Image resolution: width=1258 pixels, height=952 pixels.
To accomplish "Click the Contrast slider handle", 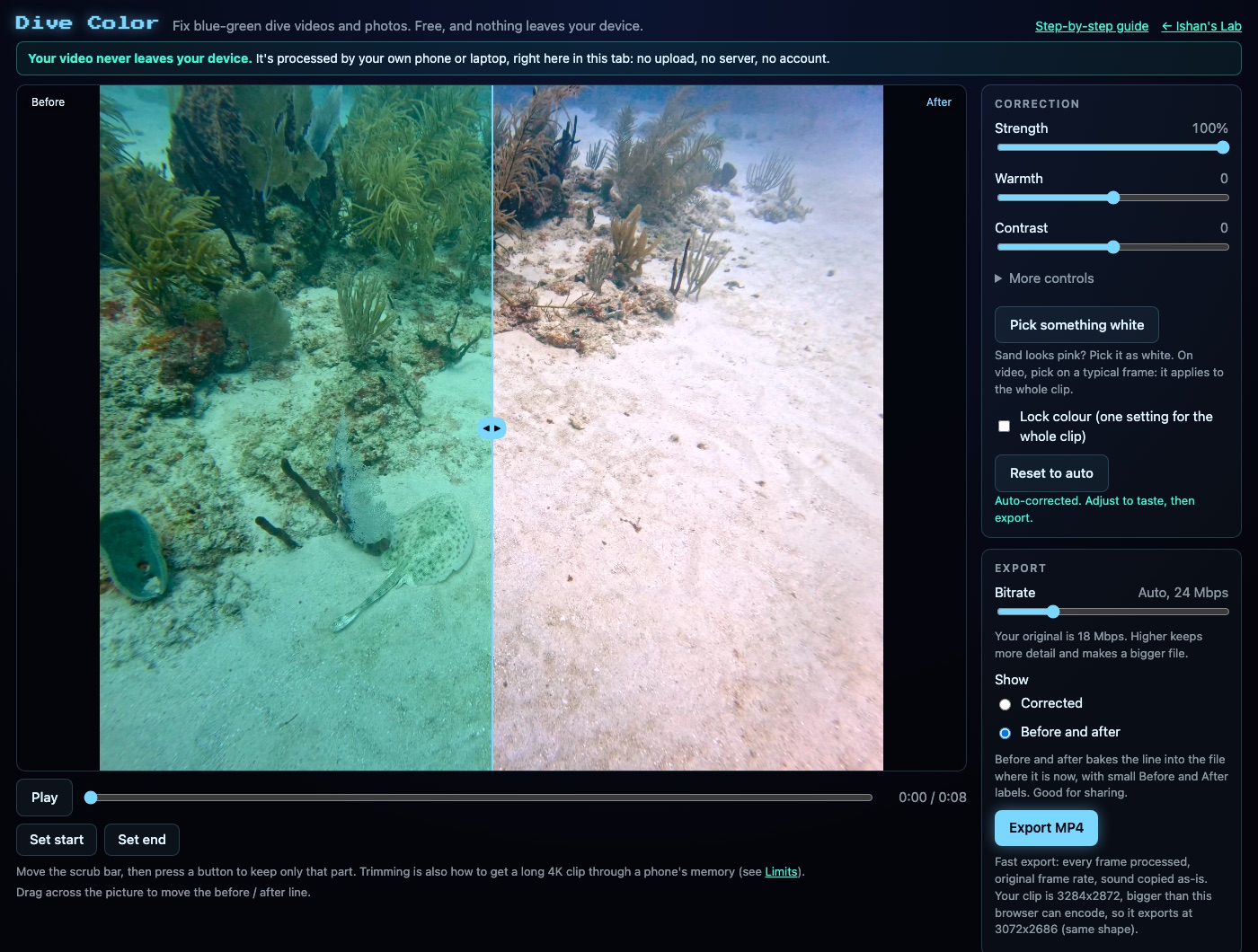I will [1113, 247].
